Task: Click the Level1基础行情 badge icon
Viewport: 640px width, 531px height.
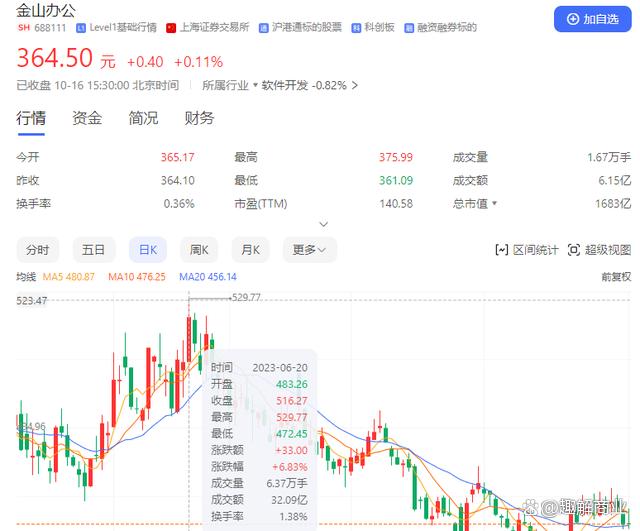Action: click(81, 28)
